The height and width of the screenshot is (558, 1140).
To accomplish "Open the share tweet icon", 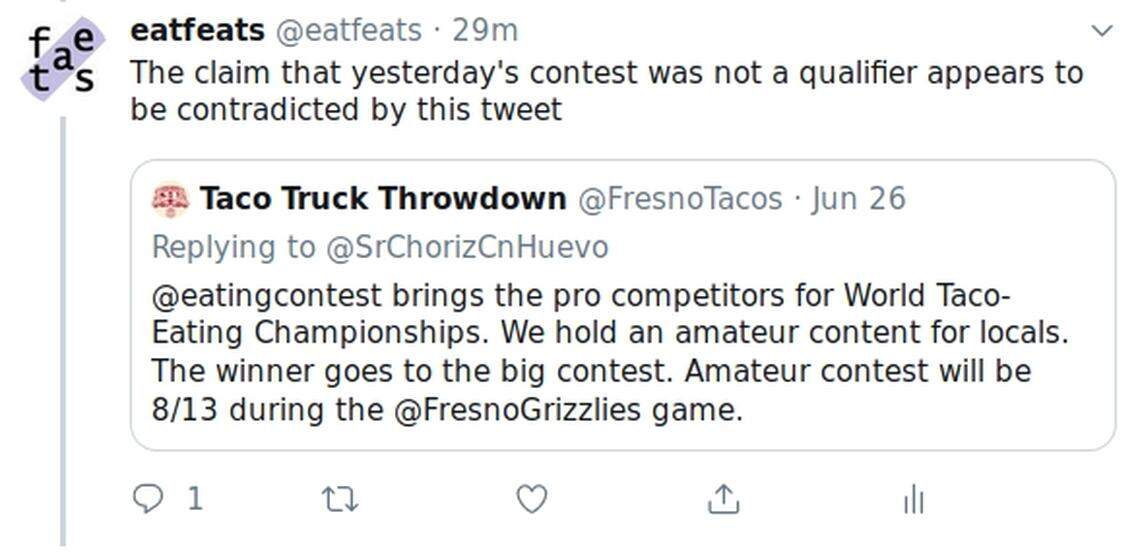I will coord(722,498).
